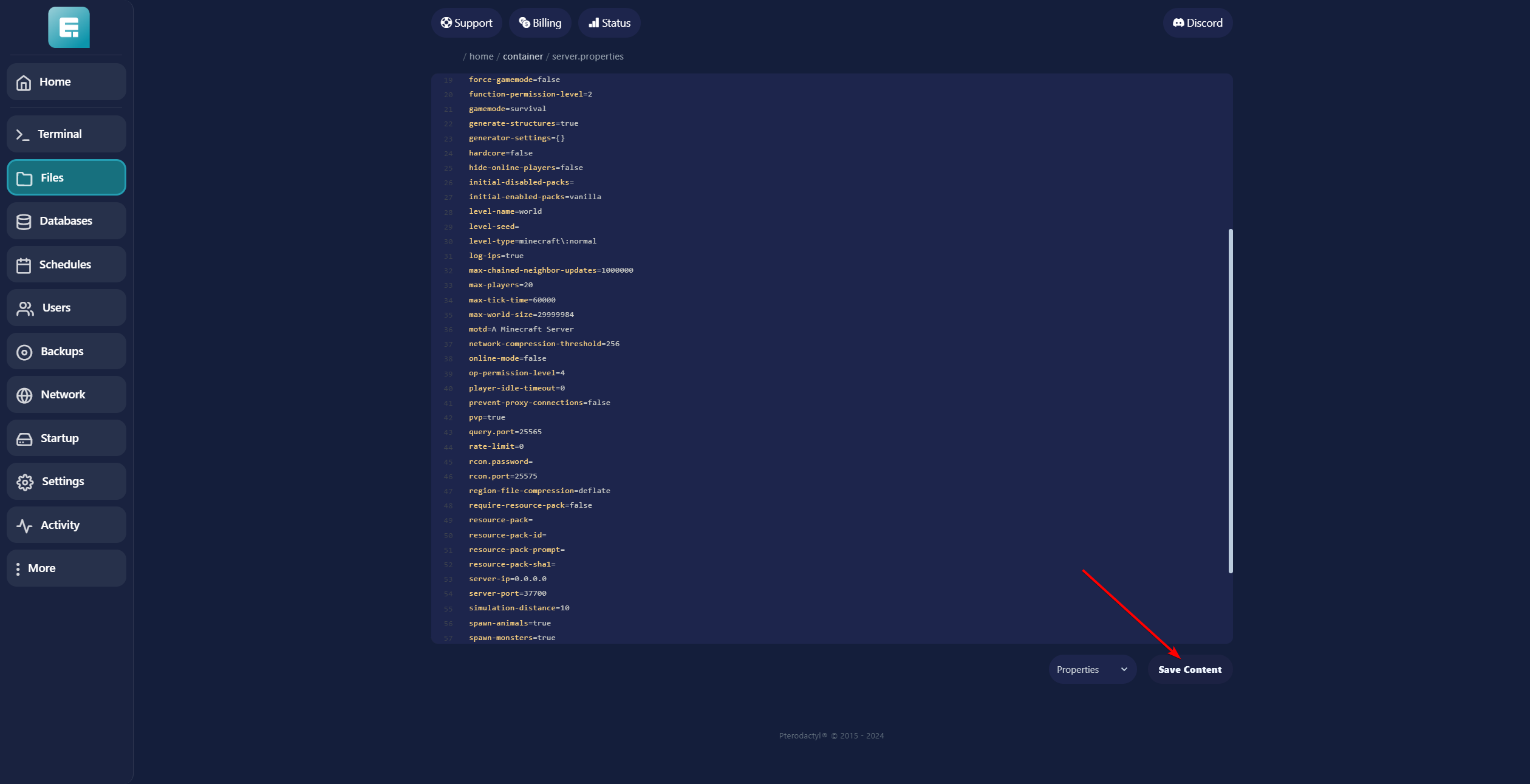Viewport: 1530px width, 784px height.
Task: Open the Home sidebar page
Action: 66,82
